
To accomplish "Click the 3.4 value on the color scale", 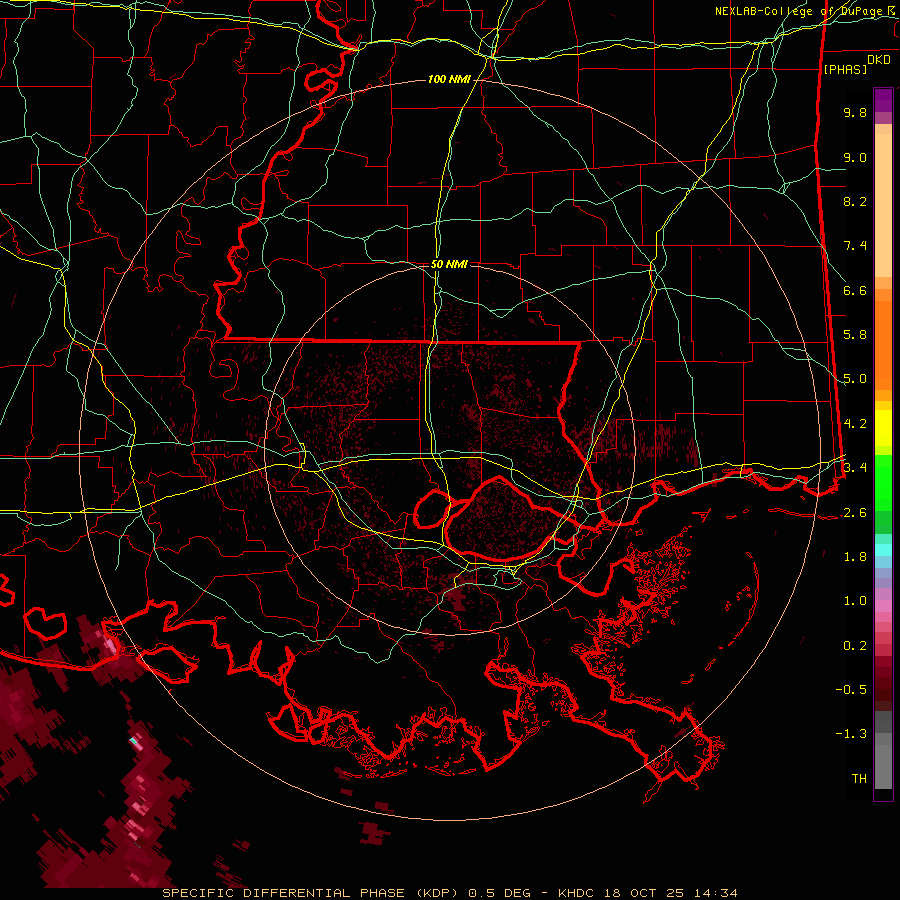I will click(x=855, y=468).
